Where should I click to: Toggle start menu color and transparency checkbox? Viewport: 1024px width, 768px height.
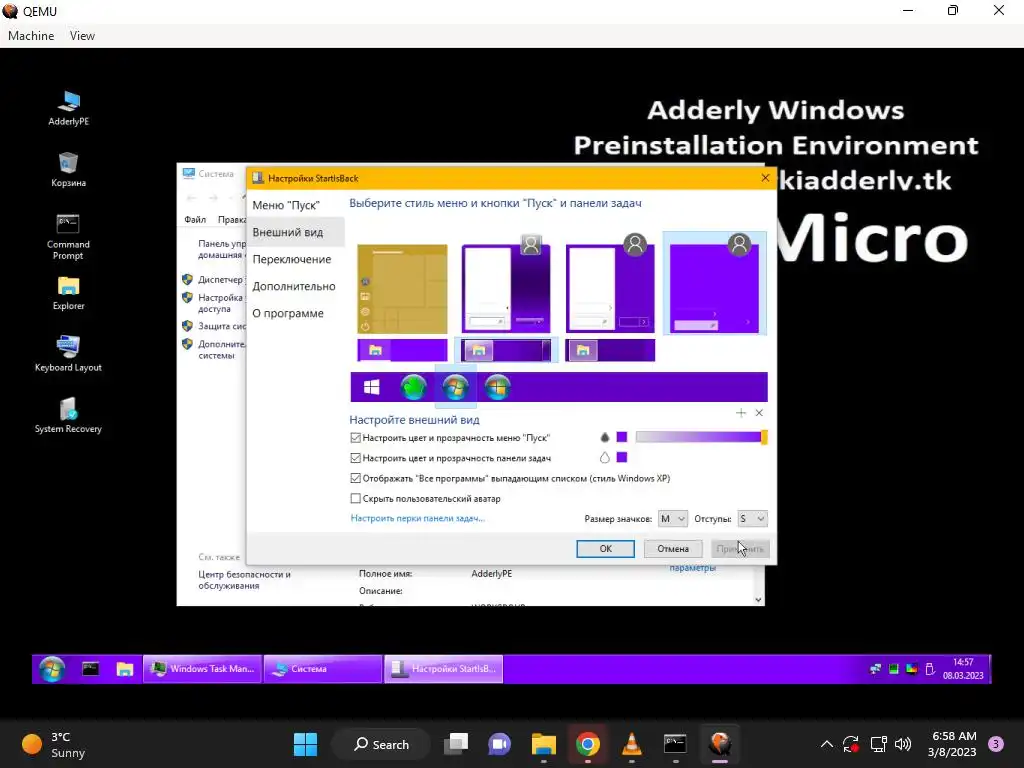click(x=355, y=438)
